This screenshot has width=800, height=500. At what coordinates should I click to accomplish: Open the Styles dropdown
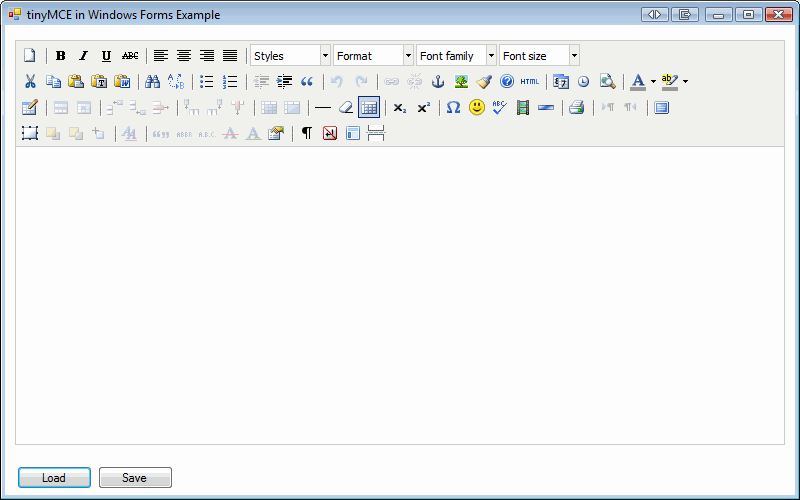[290, 56]
